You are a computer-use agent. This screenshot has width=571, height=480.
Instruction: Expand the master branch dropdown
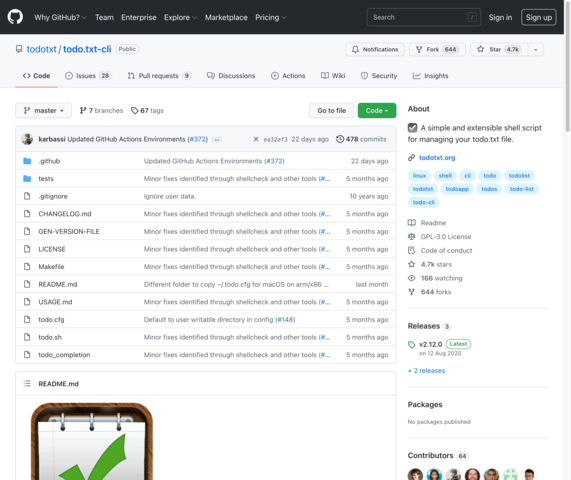(43, 110)
